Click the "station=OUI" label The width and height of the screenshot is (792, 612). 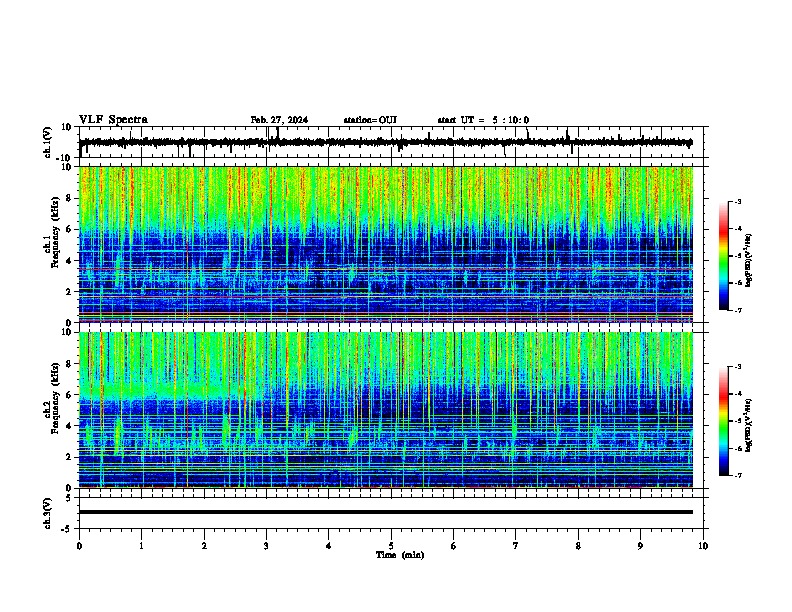[x=370, y=120]
